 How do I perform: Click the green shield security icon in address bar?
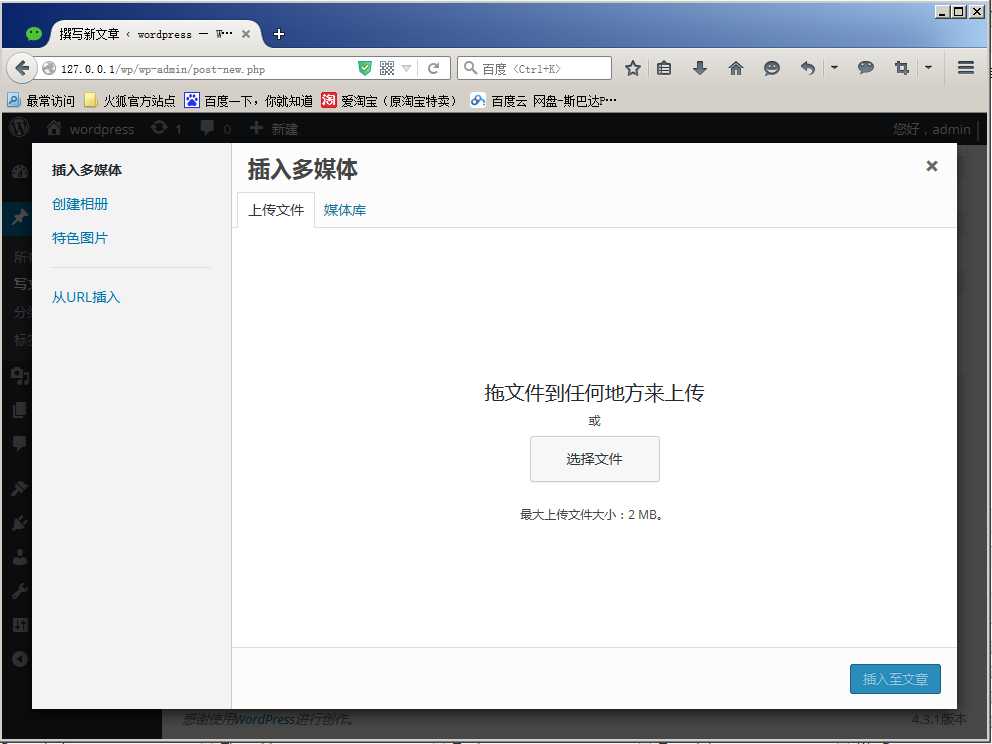tap(364, 68)
